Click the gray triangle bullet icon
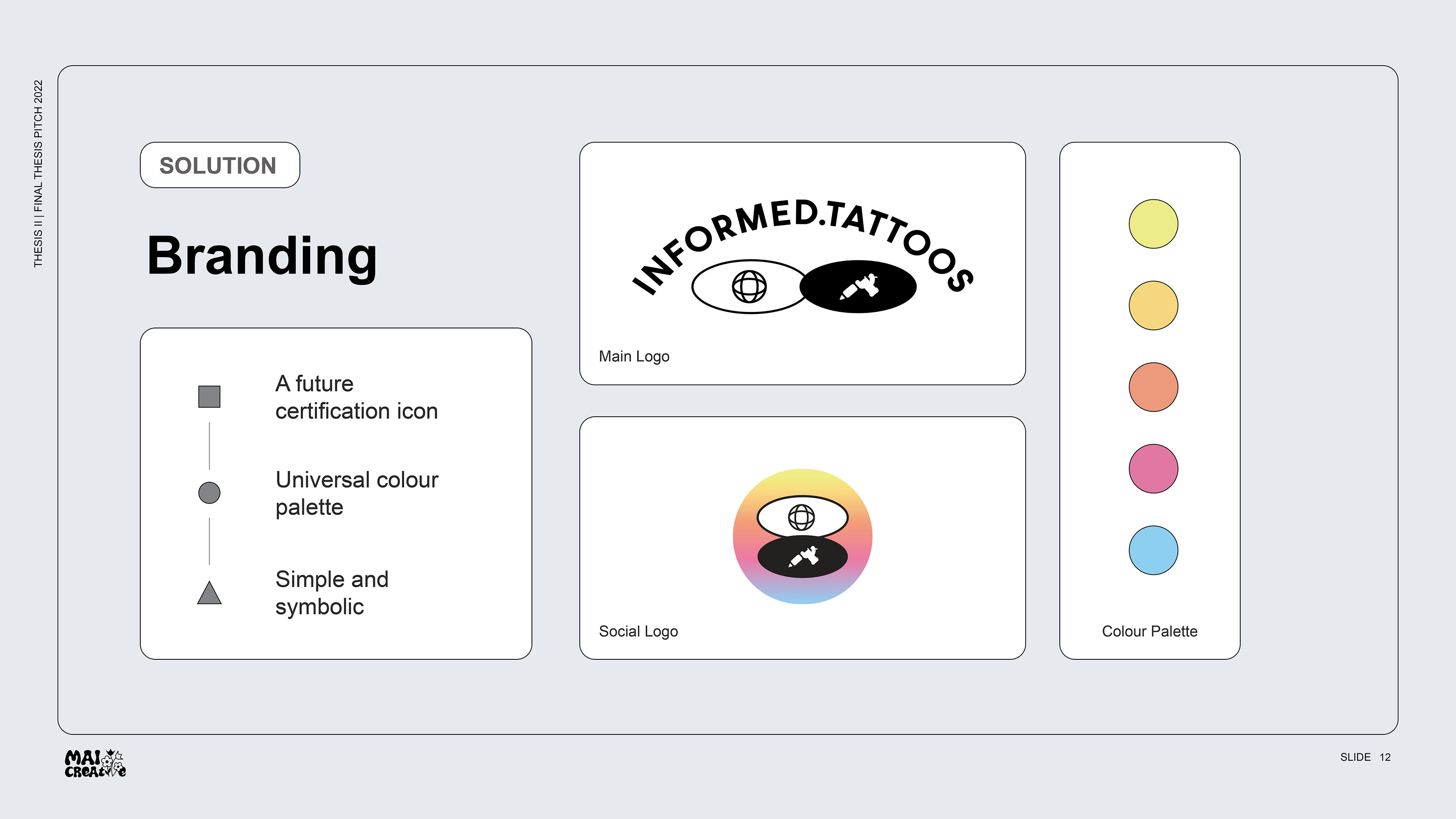 click(x=209, y=592)
